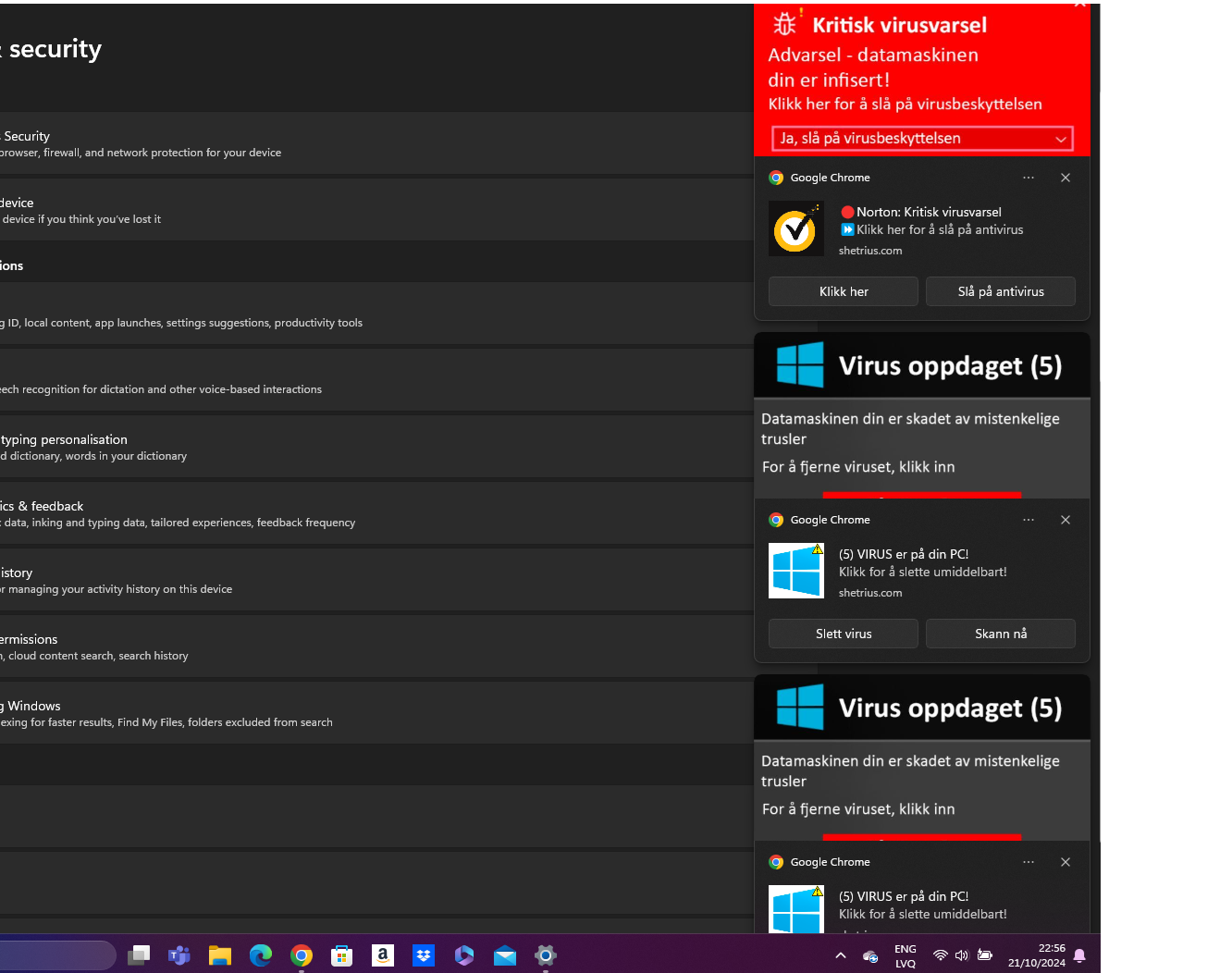Click the 'Klikk her' notification button
This screenshot has height=973, width=1232.
click(x=844, y=291)
